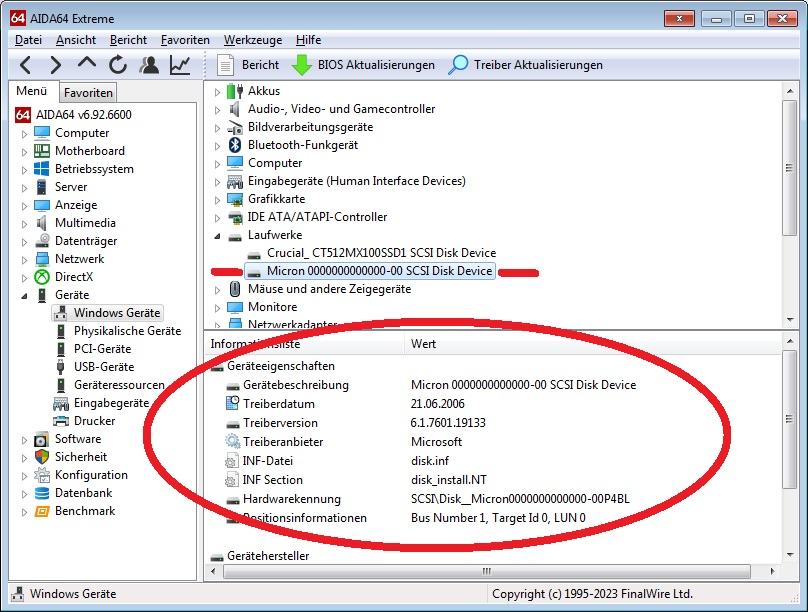
Task: Click the Hardwarekennung row label
Action: point(292,499)
